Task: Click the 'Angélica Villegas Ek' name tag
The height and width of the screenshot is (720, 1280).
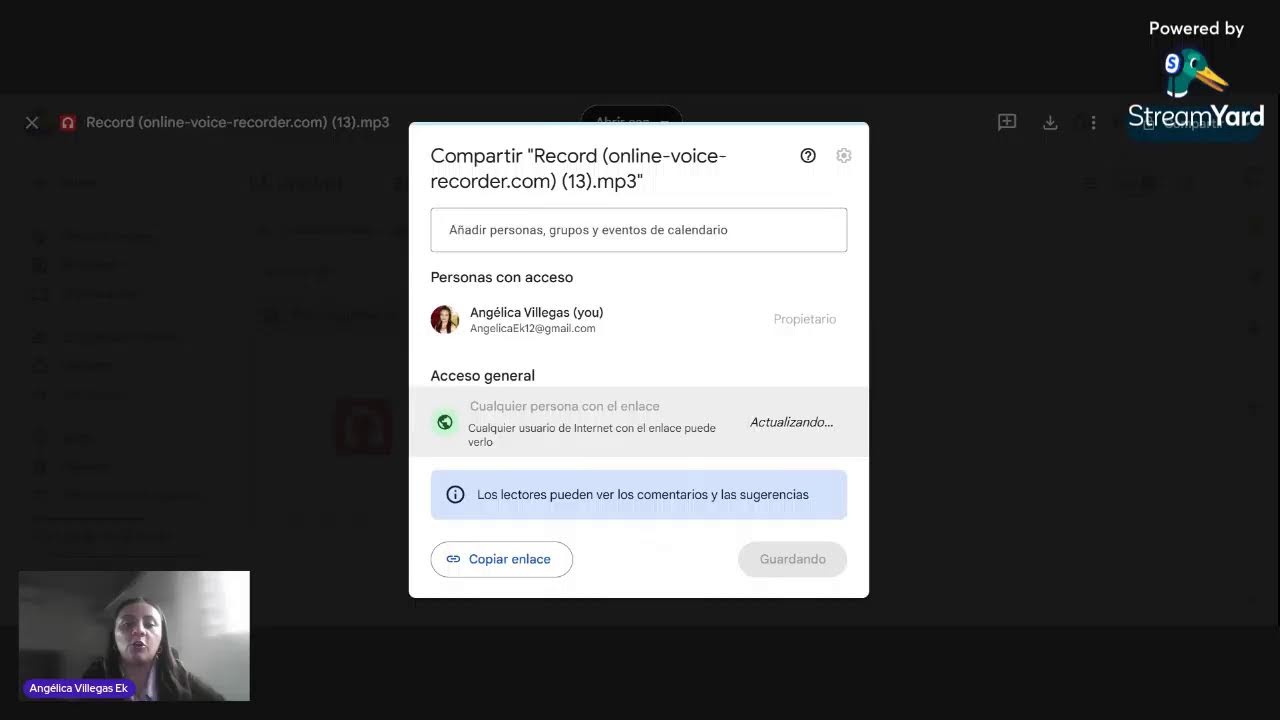Action: click(x=78, y=688)
